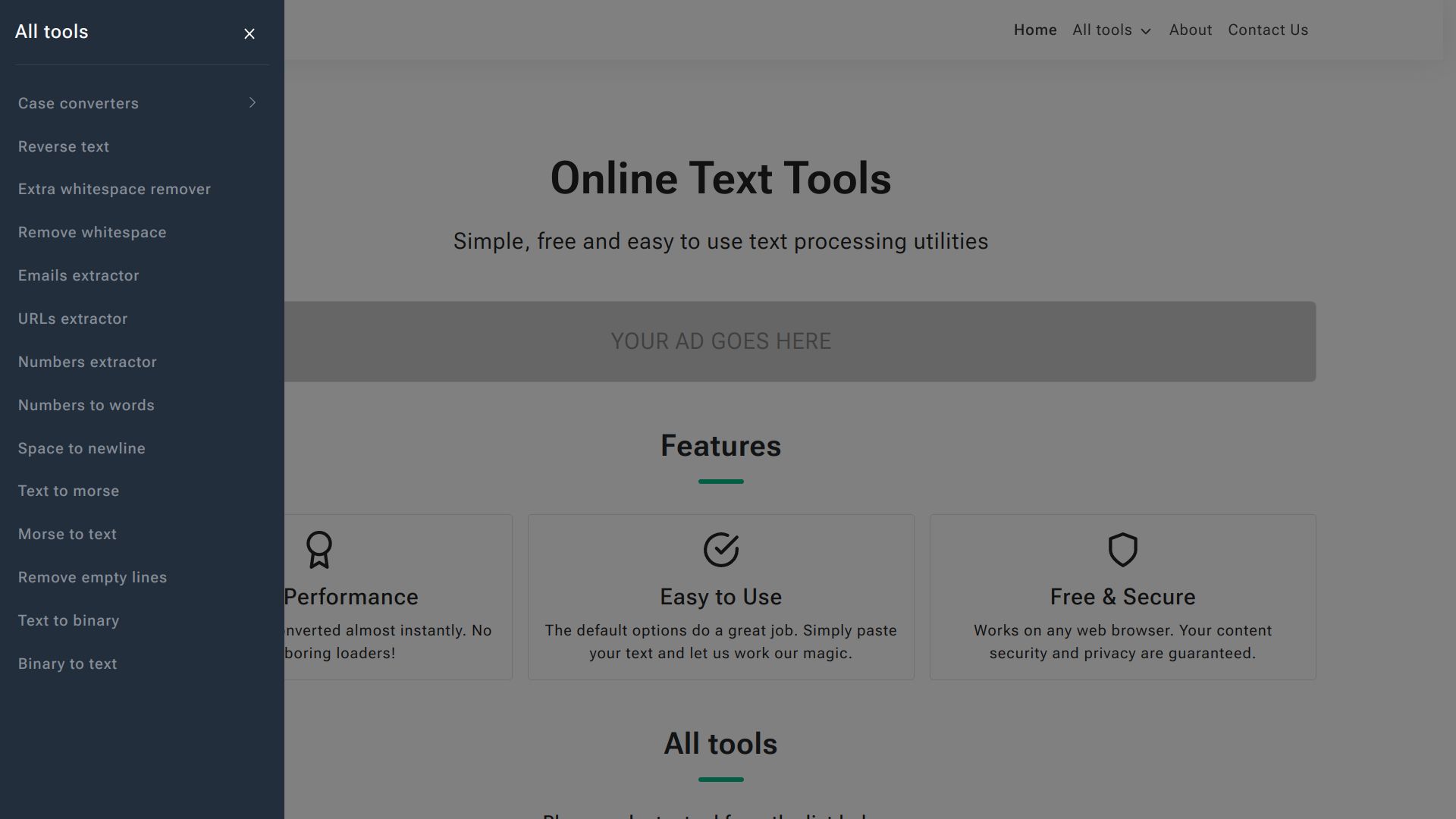1456x819 pixels.
Task: Click the Free & Secure shield icon
Action: [1122, 550]
